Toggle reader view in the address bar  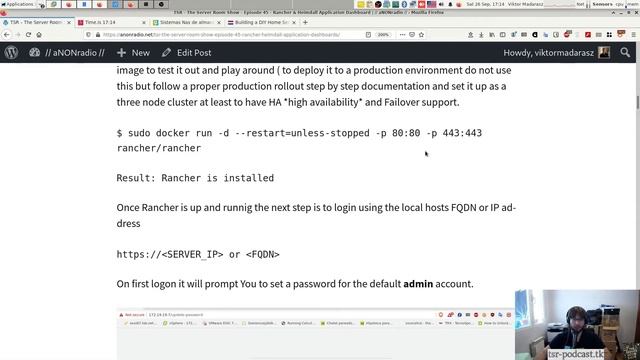(x=368, y=35)
